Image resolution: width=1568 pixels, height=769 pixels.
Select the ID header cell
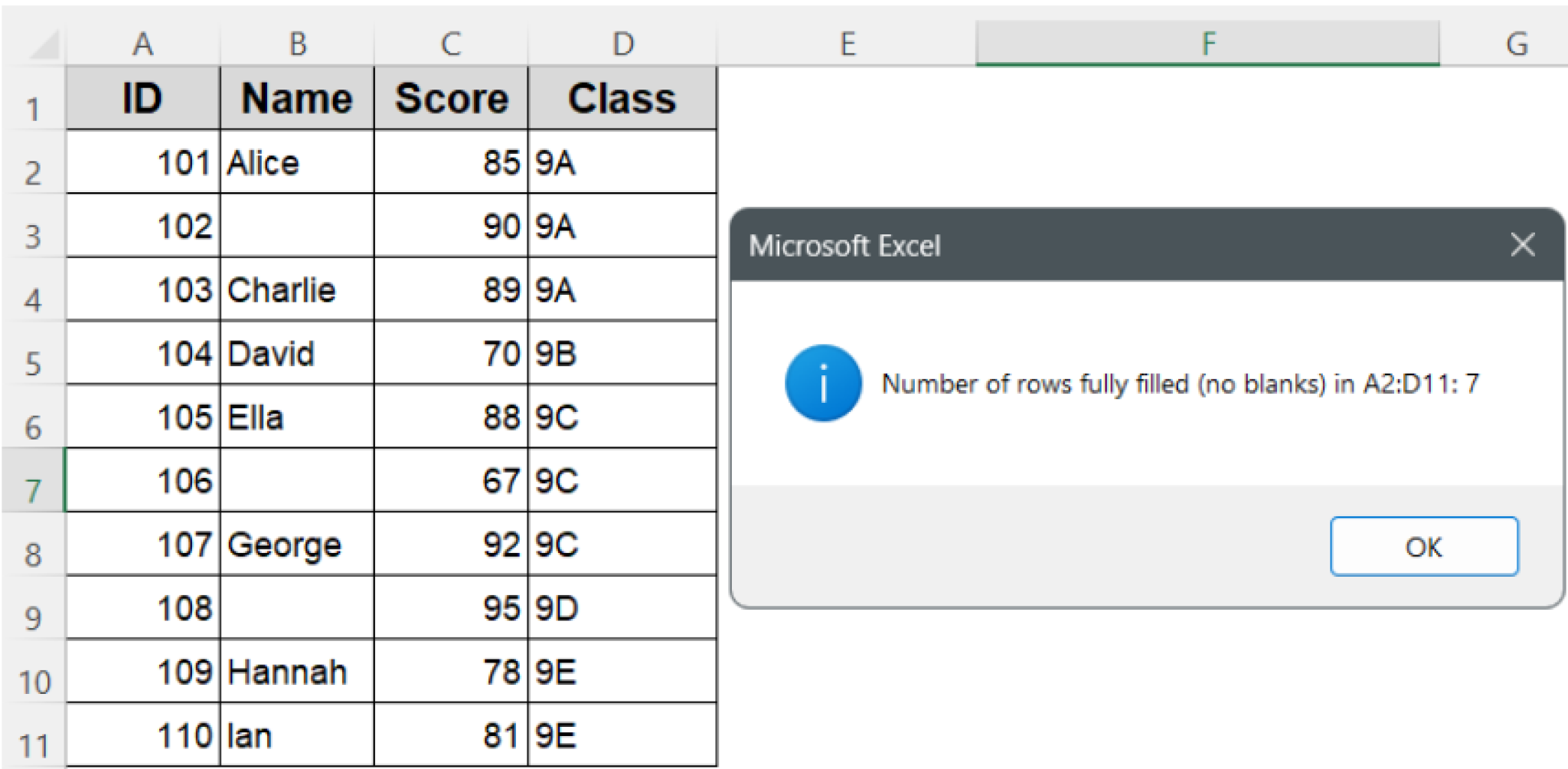pyautogui.click(x=142, y=98)
